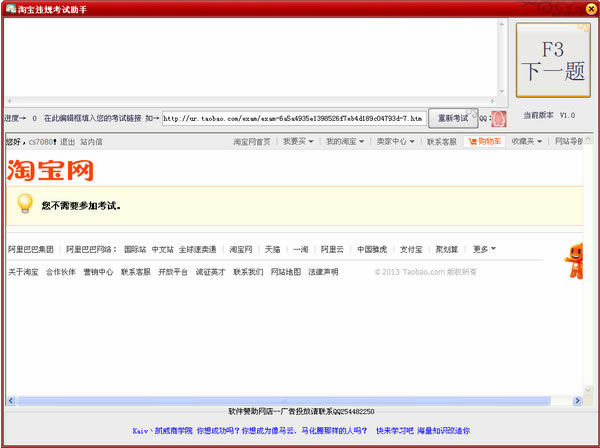Open the 法律声明 link
This screenshot has width=600, height=448.
point(323,272)
